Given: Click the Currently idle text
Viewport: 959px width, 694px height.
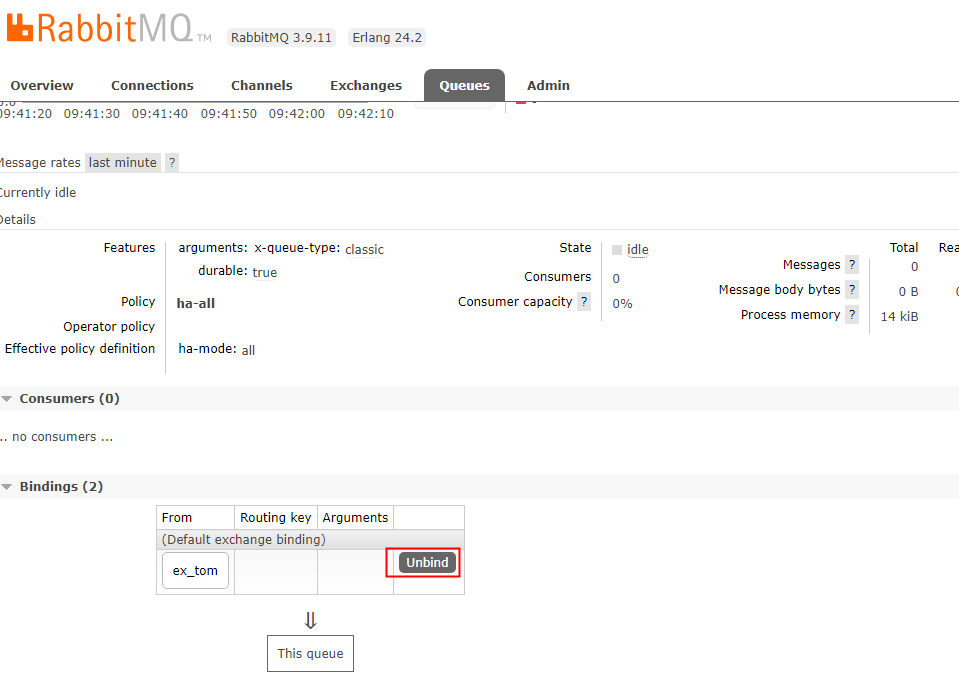Looking at the screenshot, I should click(38, 193).
